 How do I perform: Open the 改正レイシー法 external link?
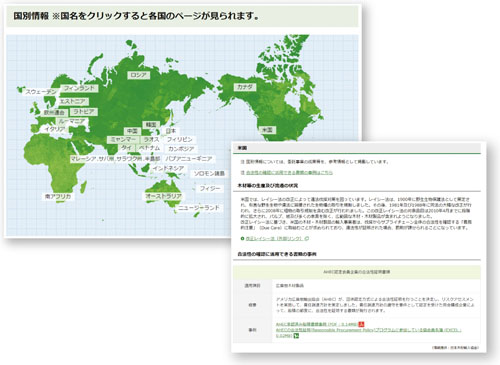(273, 238)
